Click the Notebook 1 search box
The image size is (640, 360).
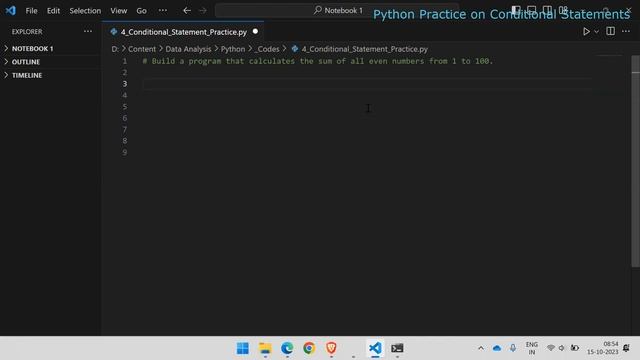point(337,10)
